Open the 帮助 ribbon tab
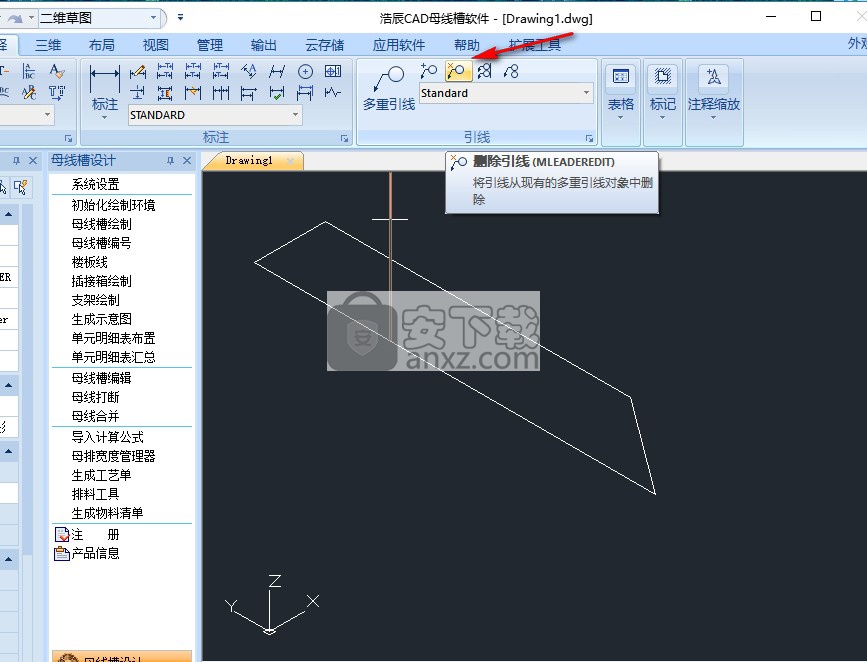Screen dimensions: 867x662 pyautogui.click(x=467, y=45)
